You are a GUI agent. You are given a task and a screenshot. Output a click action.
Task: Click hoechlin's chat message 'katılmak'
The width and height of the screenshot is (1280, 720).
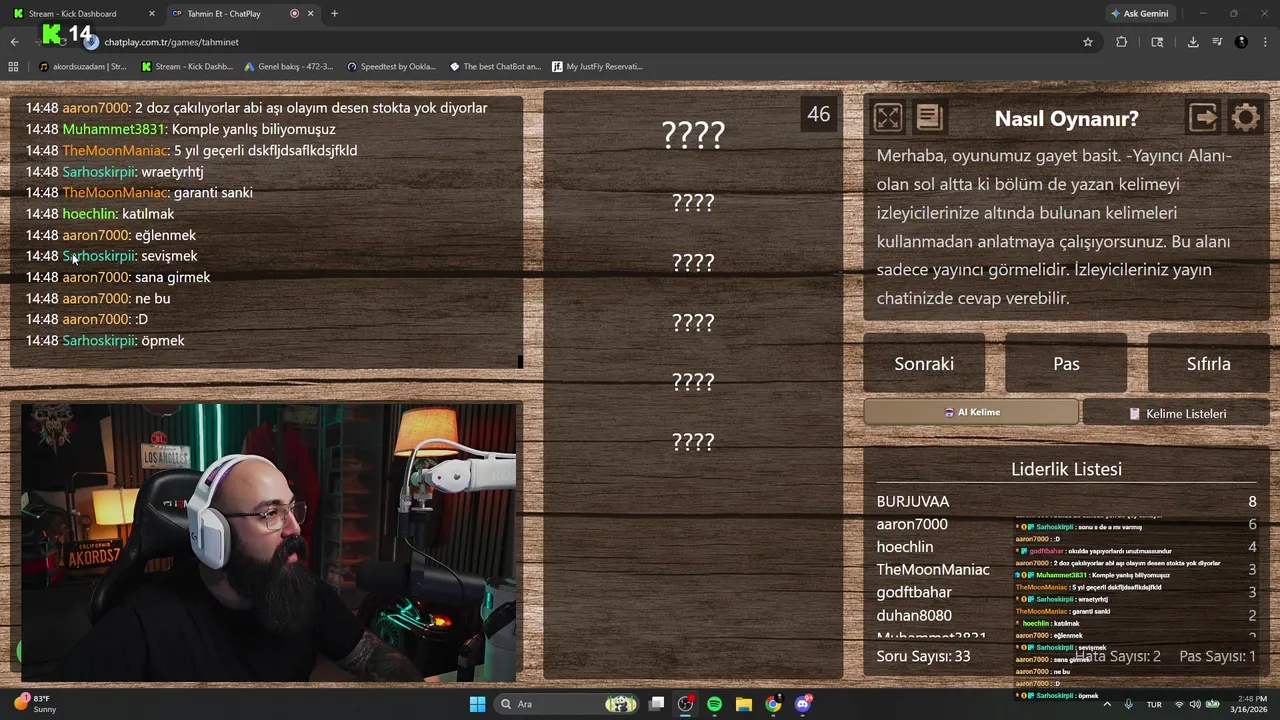pyautogui.click(x=148, y=214)
